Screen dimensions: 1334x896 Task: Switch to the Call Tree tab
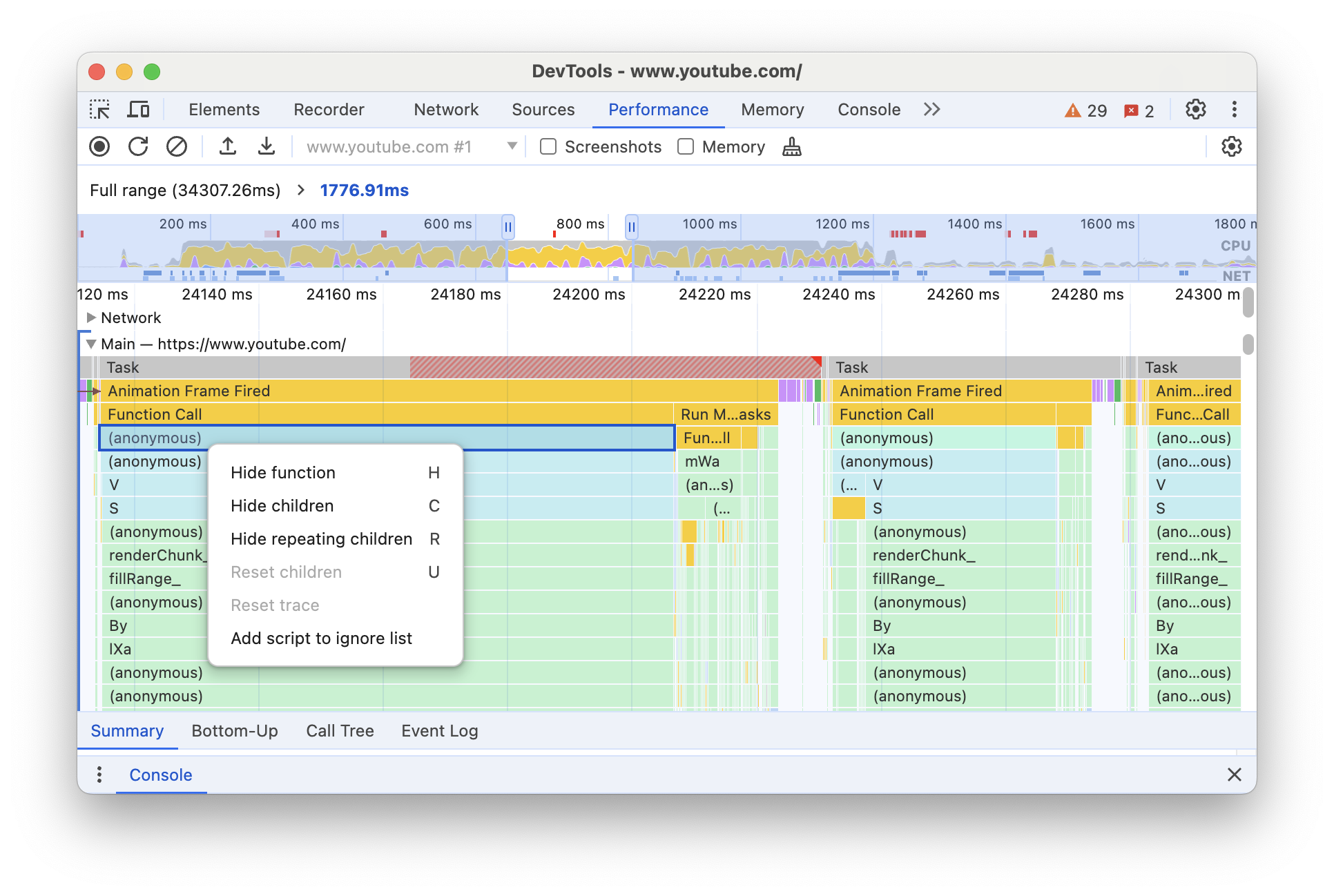(x=340, y=729)
